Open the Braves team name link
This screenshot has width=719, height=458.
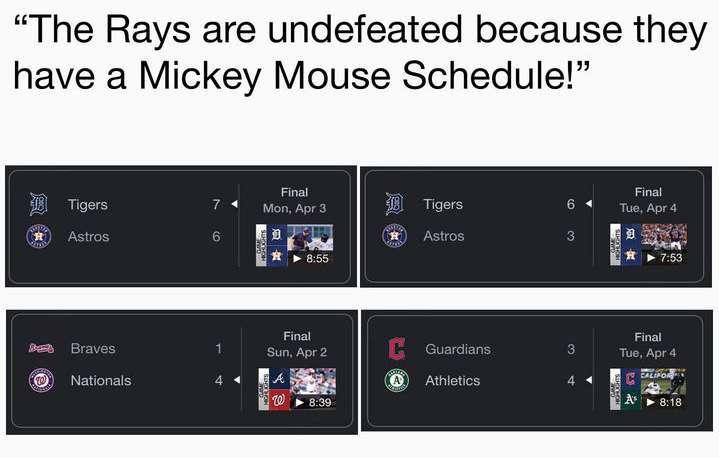tap(93, 349)
